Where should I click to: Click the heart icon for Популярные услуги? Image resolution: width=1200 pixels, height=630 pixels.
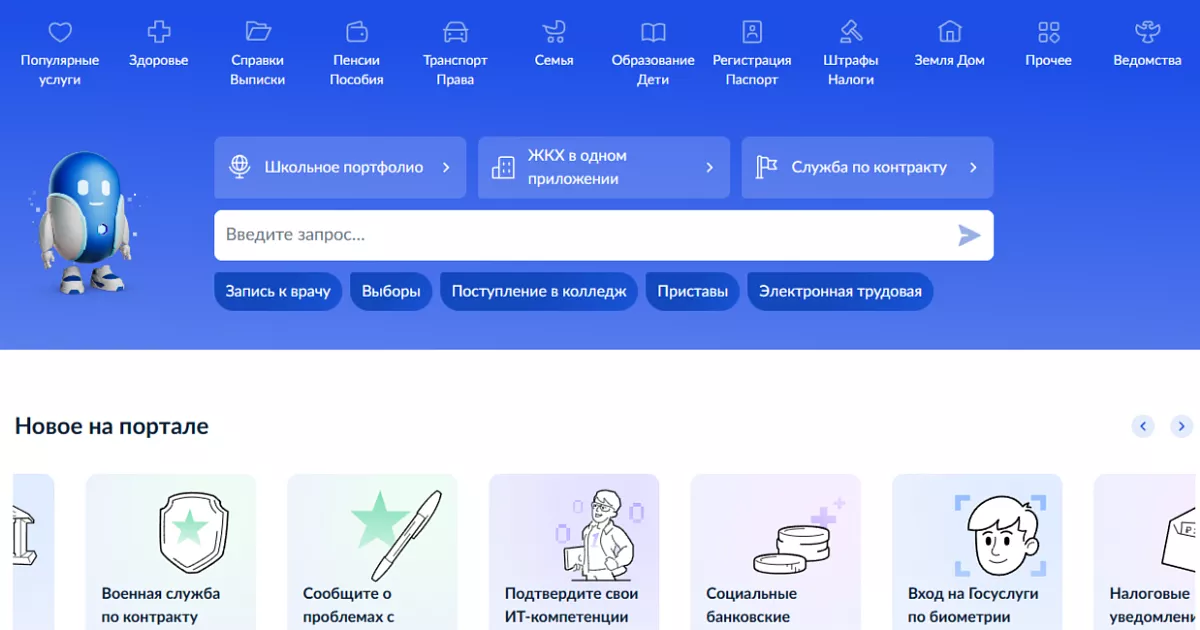[x=60, y=32]
